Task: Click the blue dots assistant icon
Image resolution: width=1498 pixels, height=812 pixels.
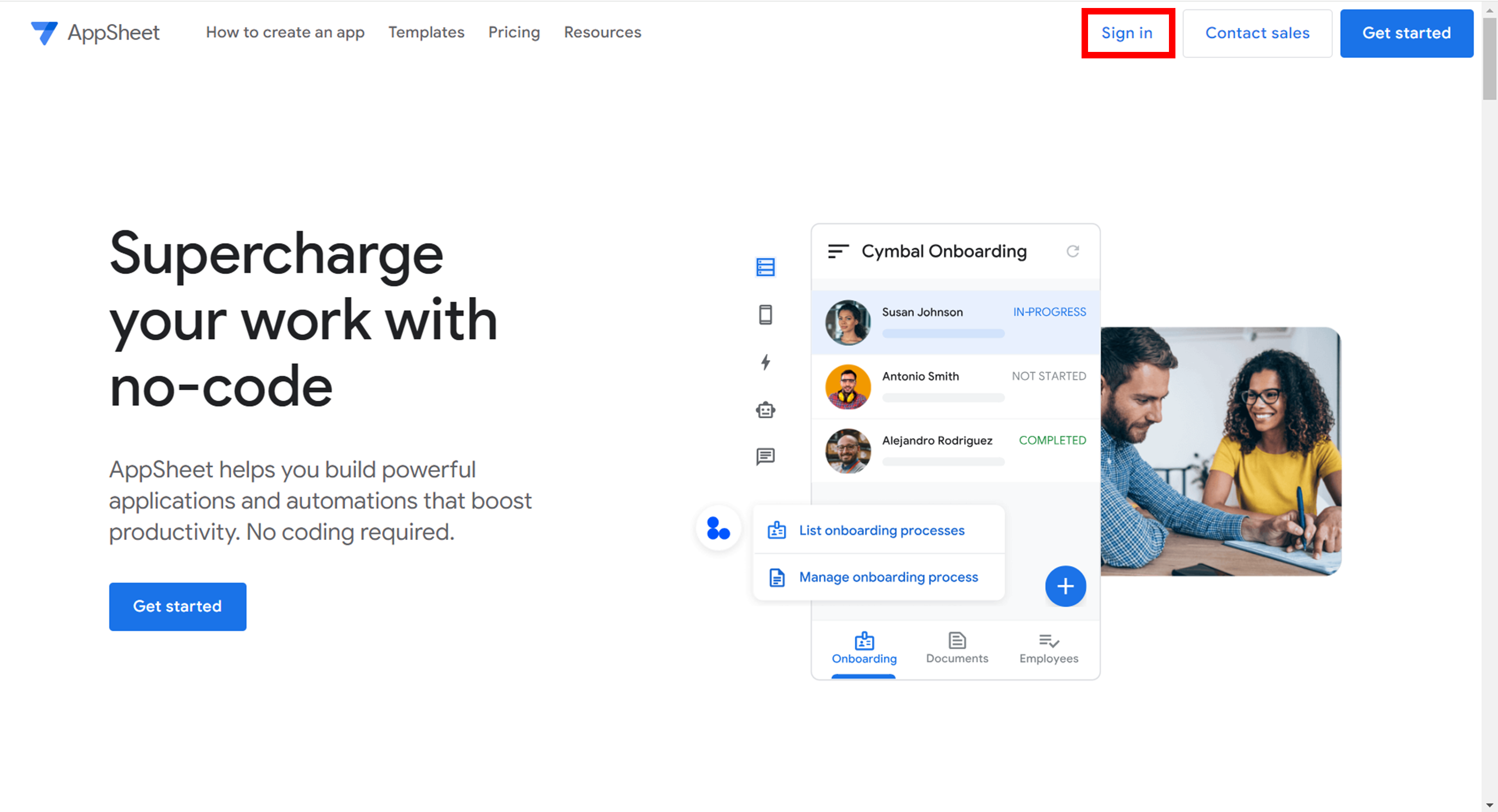Action: pyautogui.click(x=718, y=529)
